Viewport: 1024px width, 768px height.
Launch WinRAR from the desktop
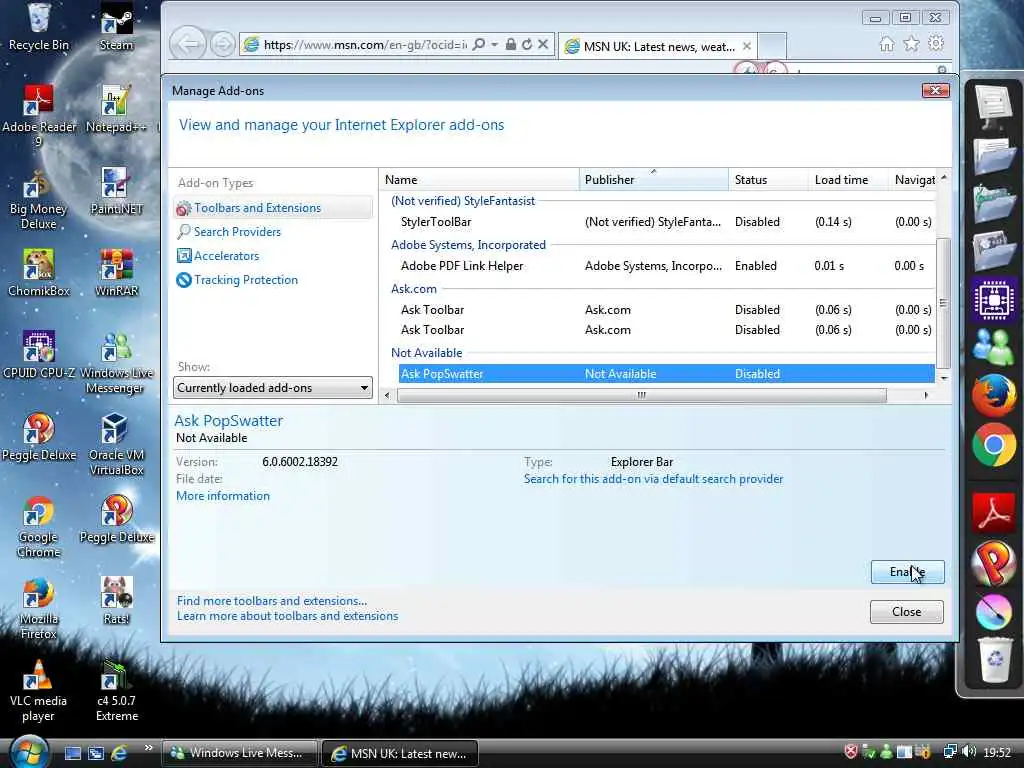pyautogui.click(x=116, y=273)
